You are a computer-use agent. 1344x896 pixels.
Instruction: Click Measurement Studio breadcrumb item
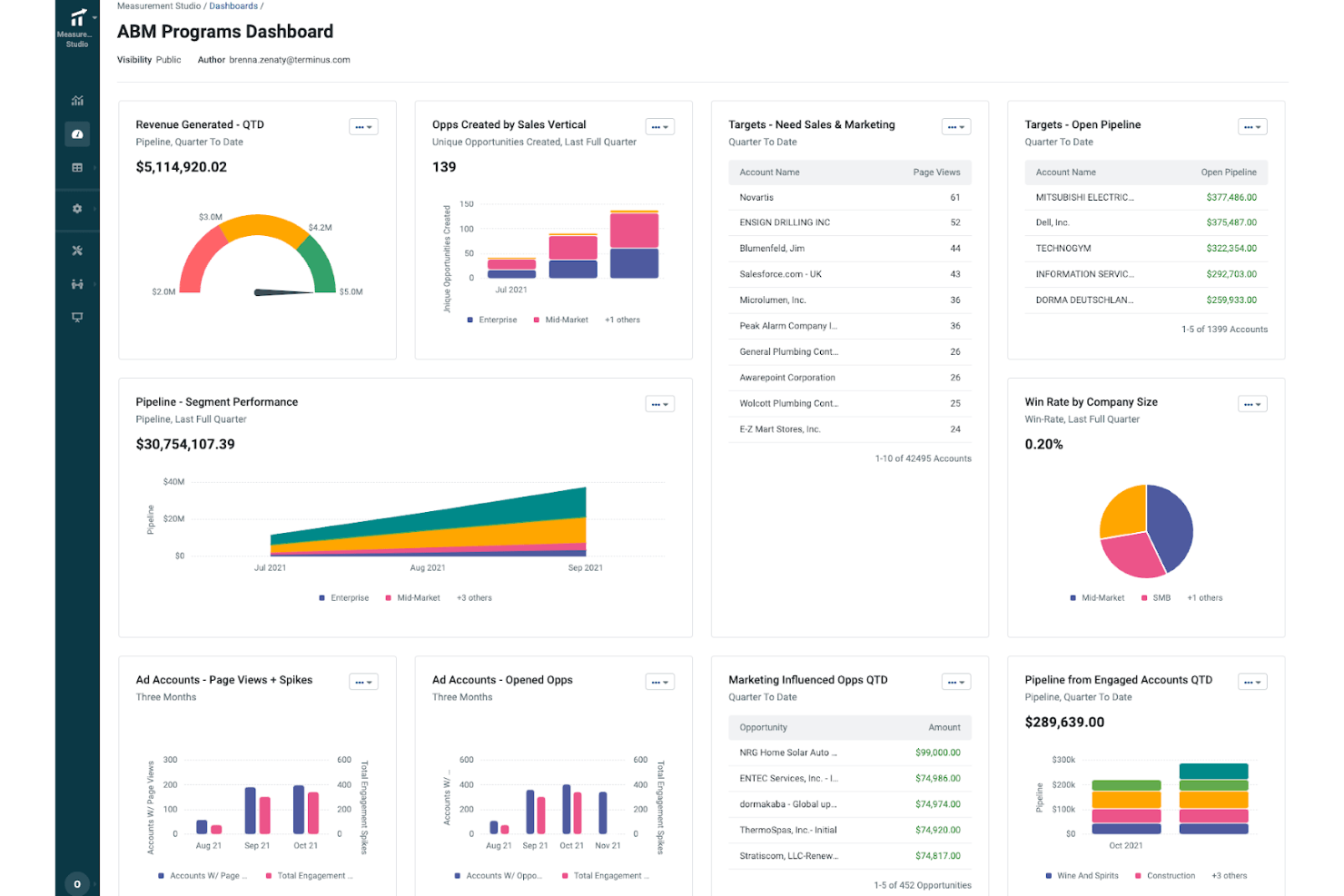[x=159, y=6]
